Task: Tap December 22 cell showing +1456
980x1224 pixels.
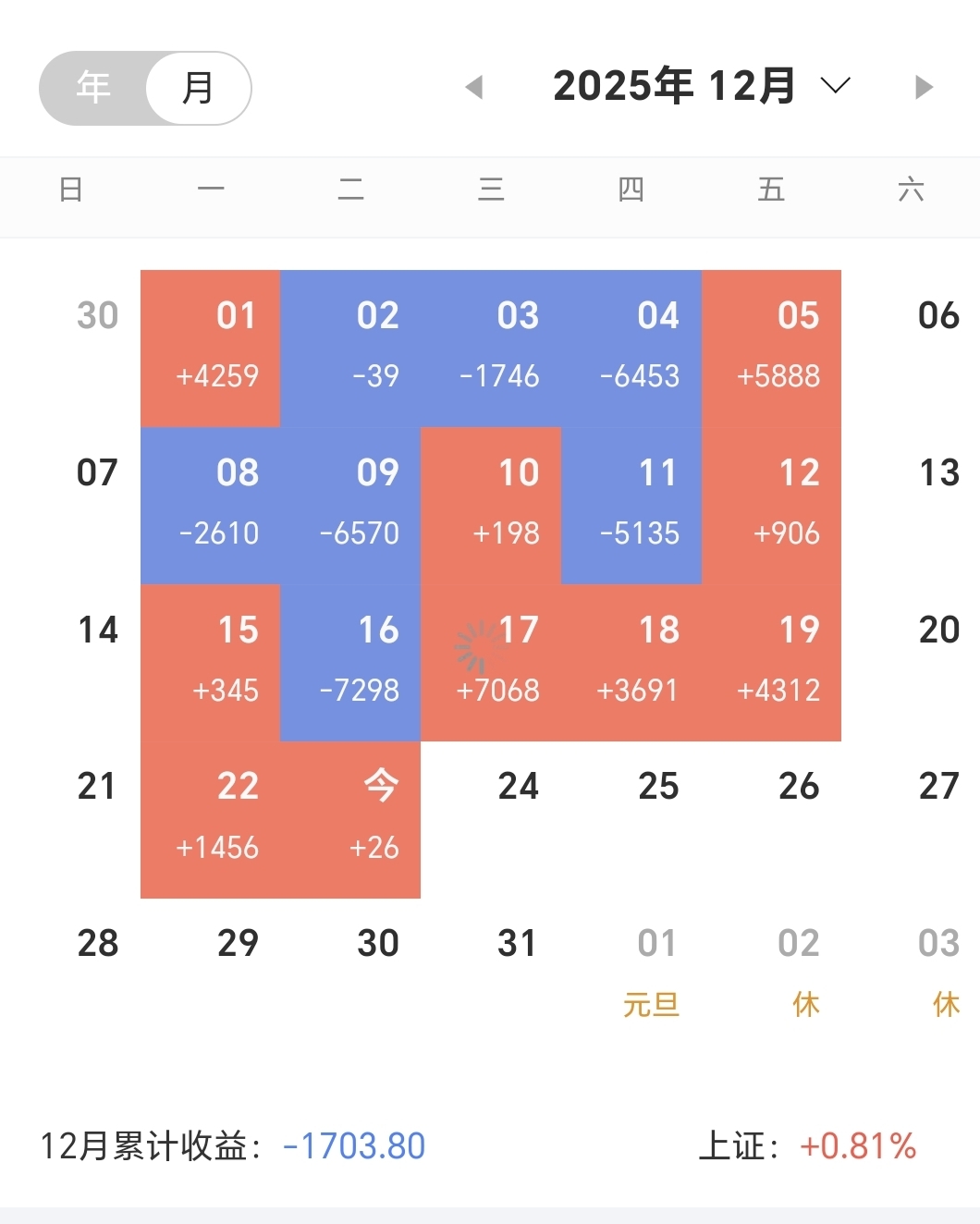Action: [211, 819]
